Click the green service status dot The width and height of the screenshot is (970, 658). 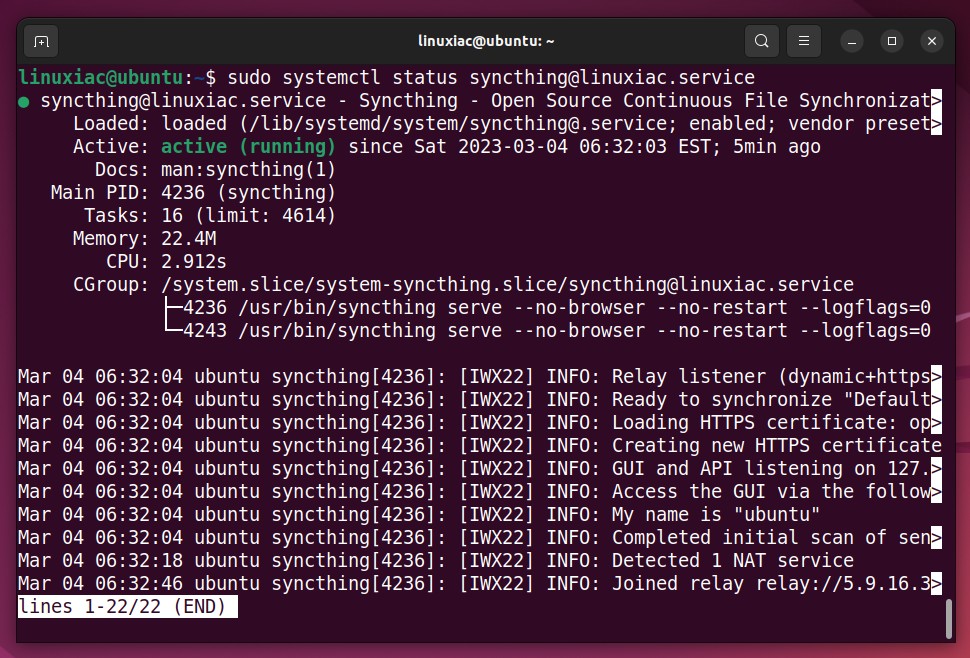(24, 102)
